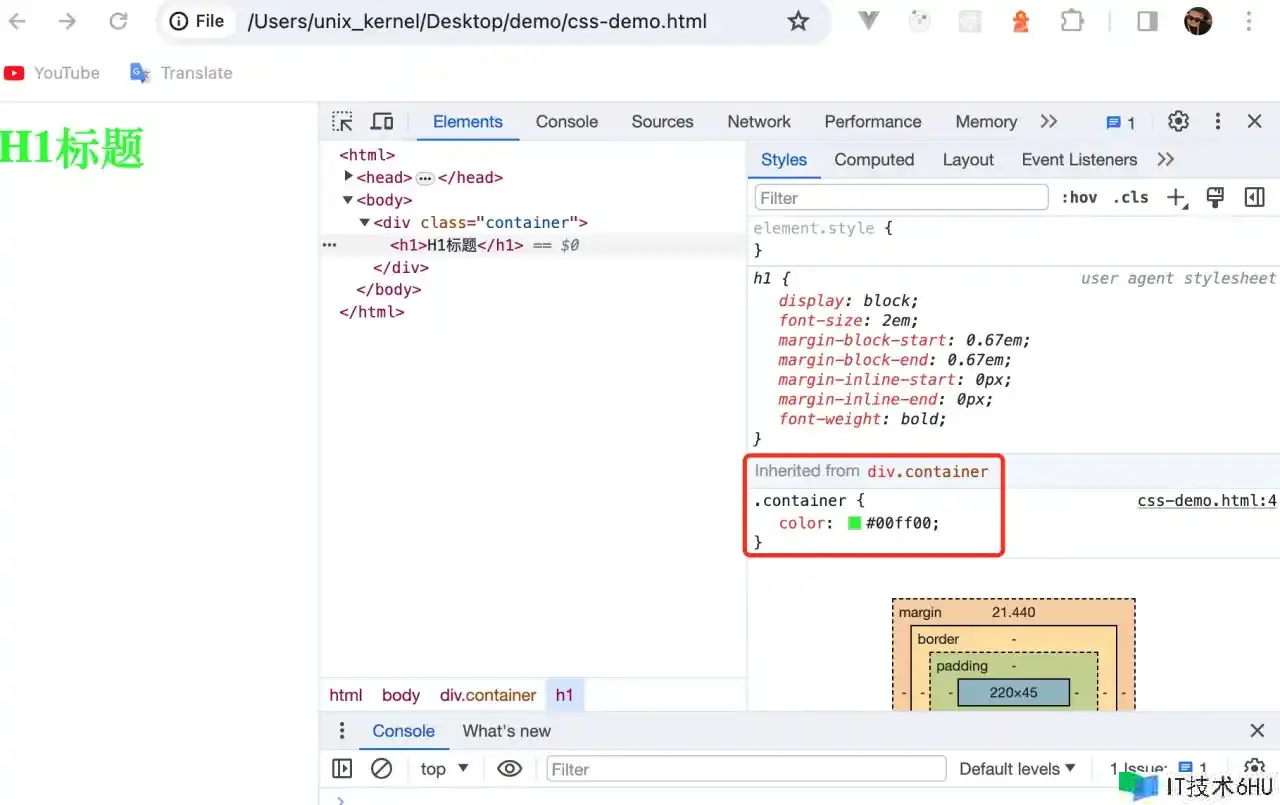Open the Computed styles tab
1280x805 pixels.
pyautogui.click(x=874, y=160)
